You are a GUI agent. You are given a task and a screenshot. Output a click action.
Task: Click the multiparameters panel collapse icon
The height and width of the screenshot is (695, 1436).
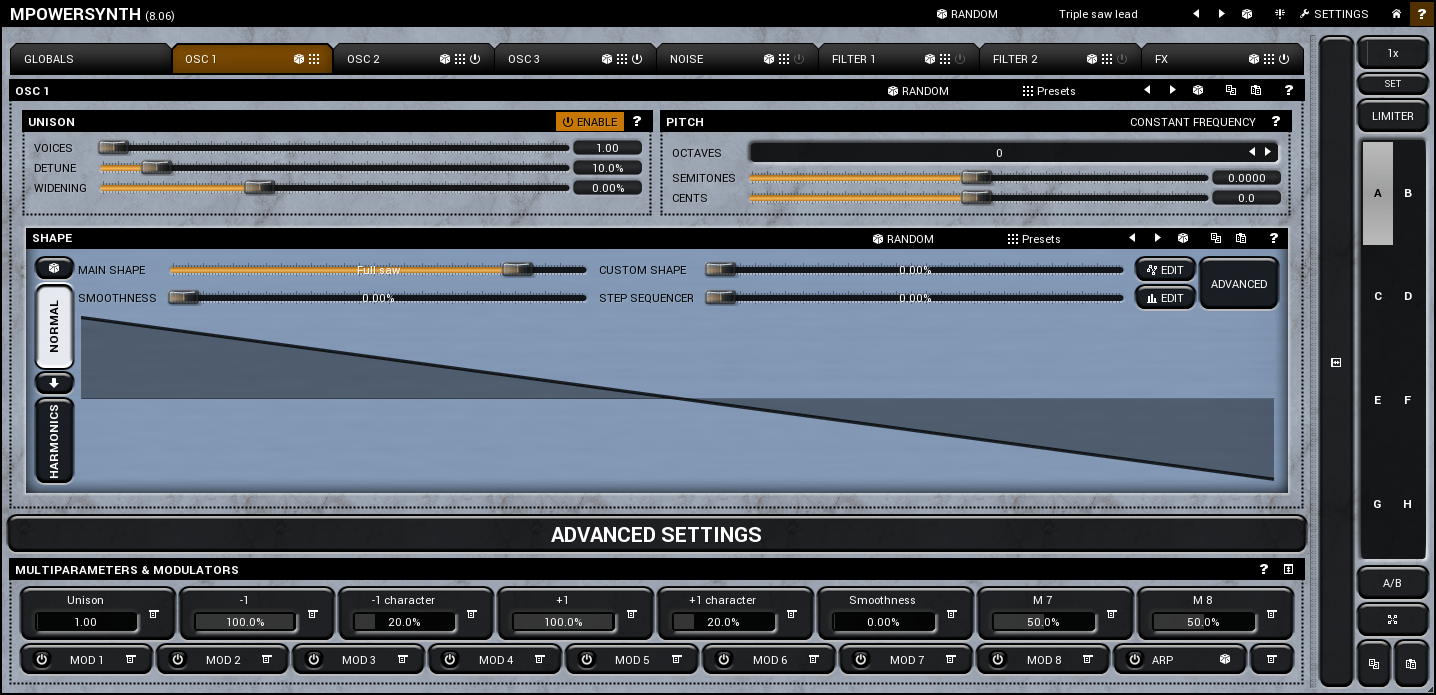pos(1289,569)
